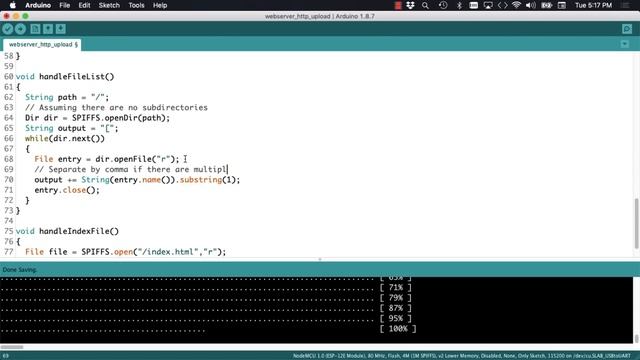Viewport: 640px width, 360px height.
Task: Click the Time Machine menu bar icon
Action: click(443, 5)
